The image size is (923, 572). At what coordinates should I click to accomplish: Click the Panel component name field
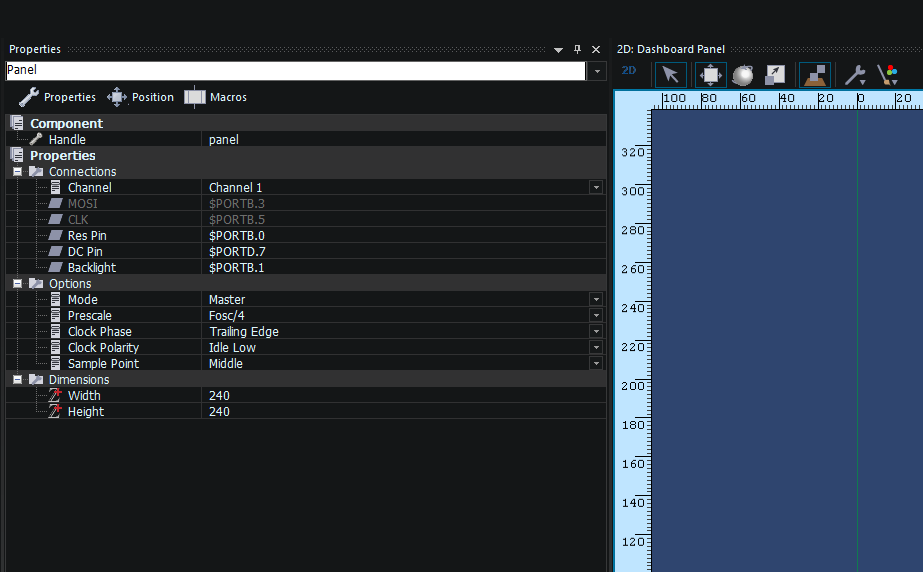(x=296, y=70)
